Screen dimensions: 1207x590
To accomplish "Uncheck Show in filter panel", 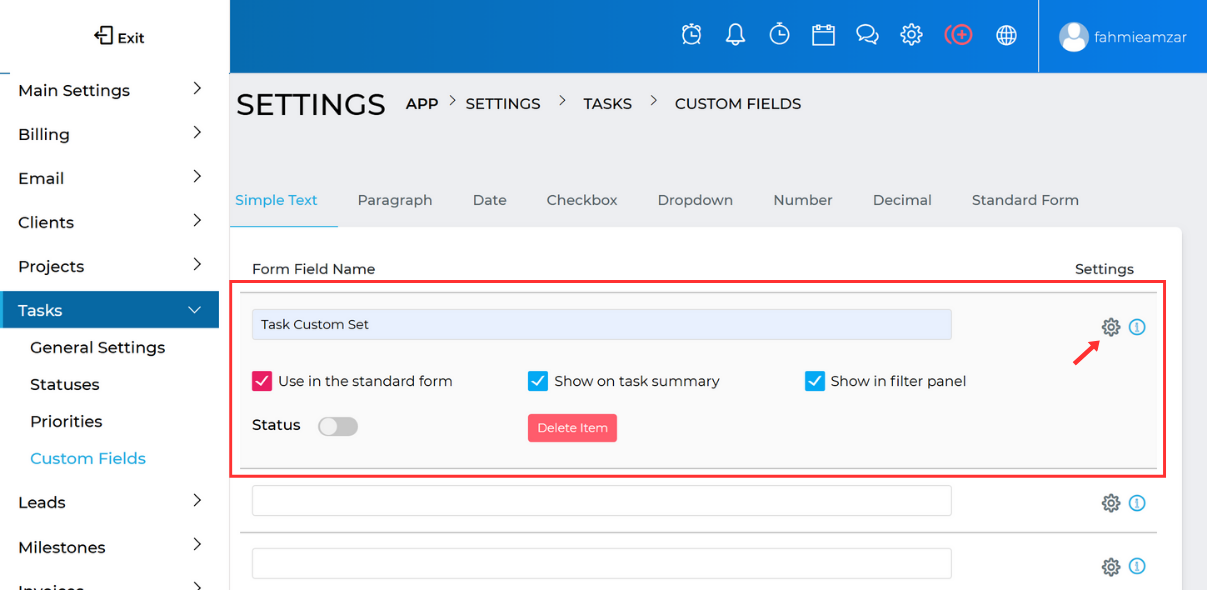I will click(x=814, y=381).
